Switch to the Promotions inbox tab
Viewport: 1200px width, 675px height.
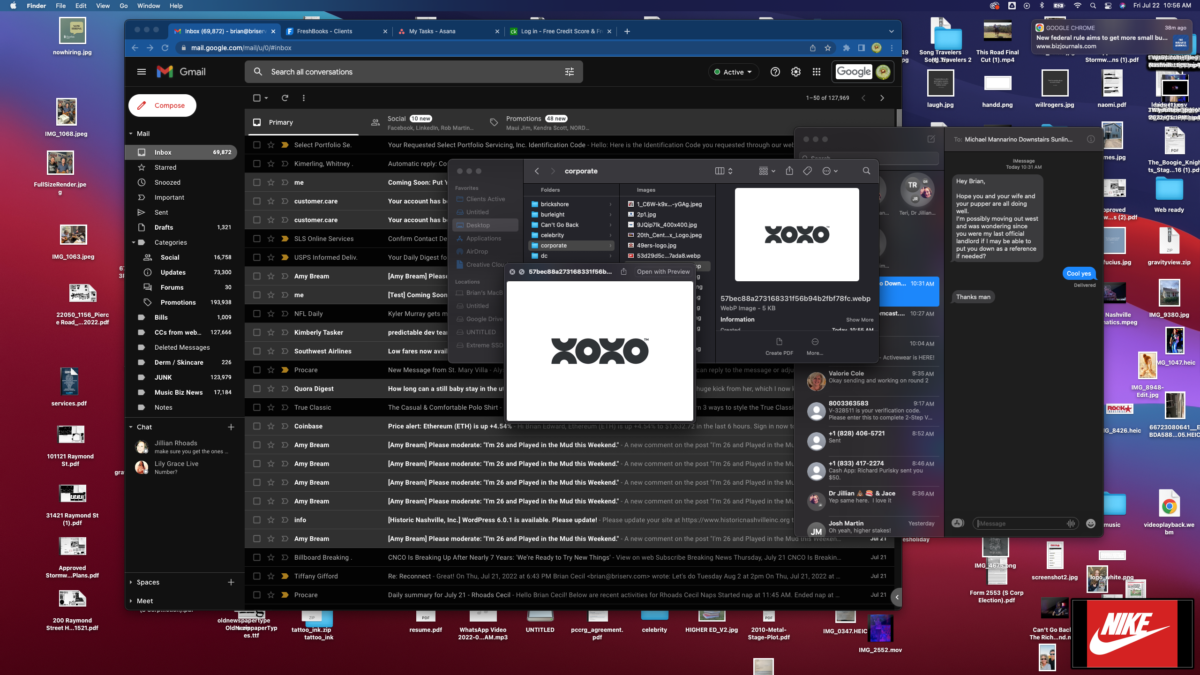(x=545, y=122)
